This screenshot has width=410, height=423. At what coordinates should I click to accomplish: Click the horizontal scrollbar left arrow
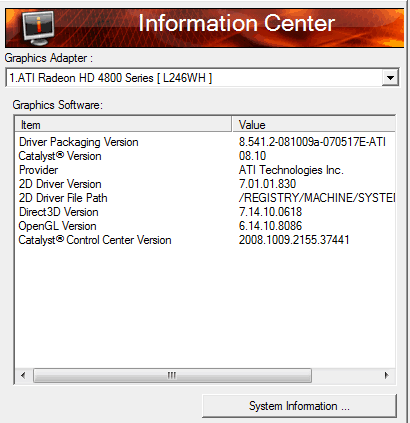[23, 376]
